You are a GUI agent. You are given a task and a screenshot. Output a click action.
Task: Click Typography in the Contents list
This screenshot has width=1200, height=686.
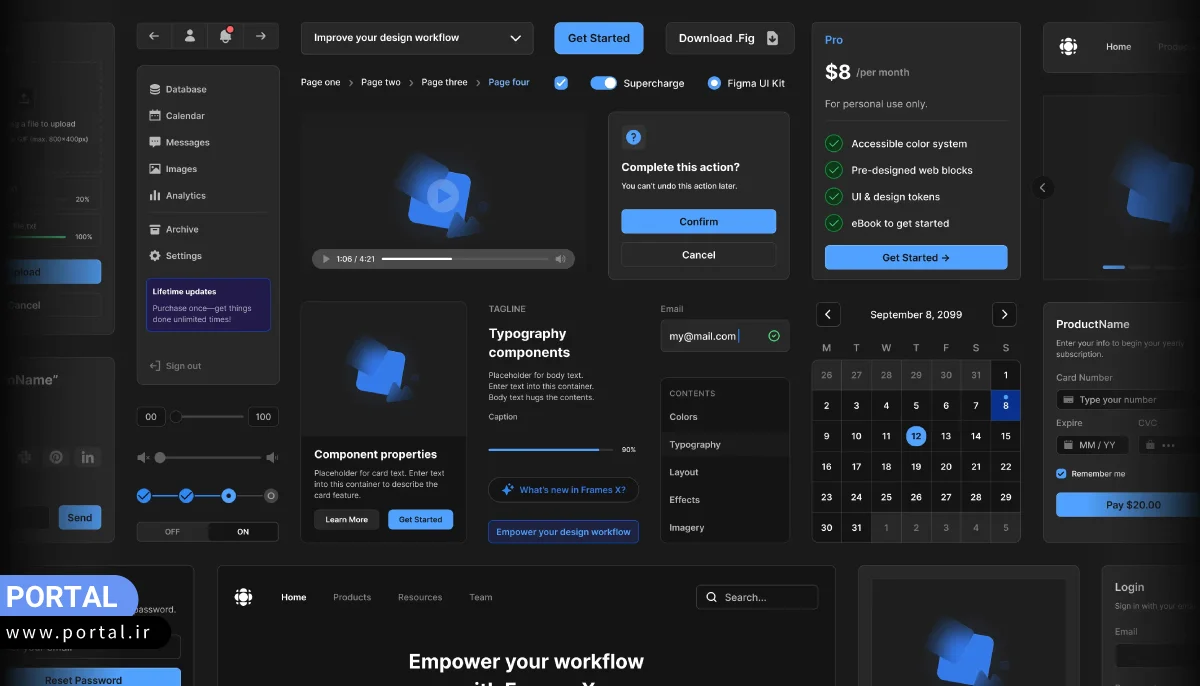(x=695, y=444)
